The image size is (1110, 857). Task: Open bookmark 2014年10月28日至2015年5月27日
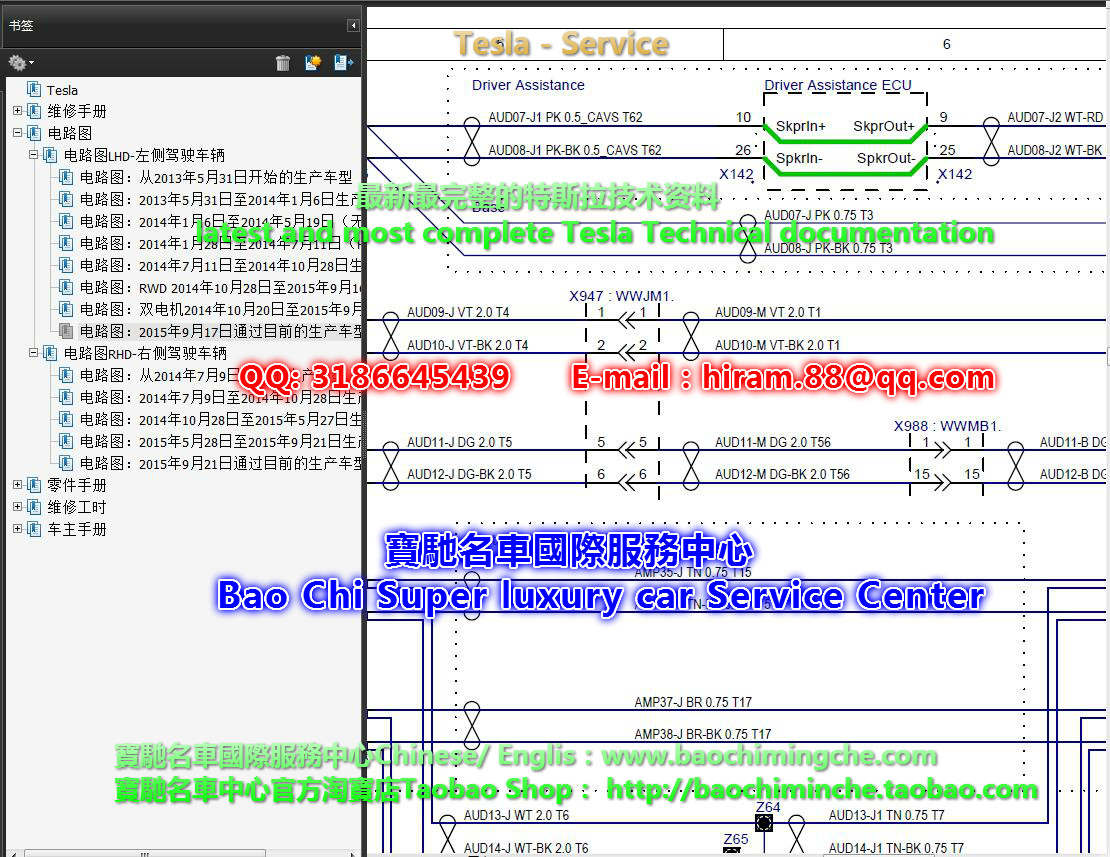[x=220, y=419]
